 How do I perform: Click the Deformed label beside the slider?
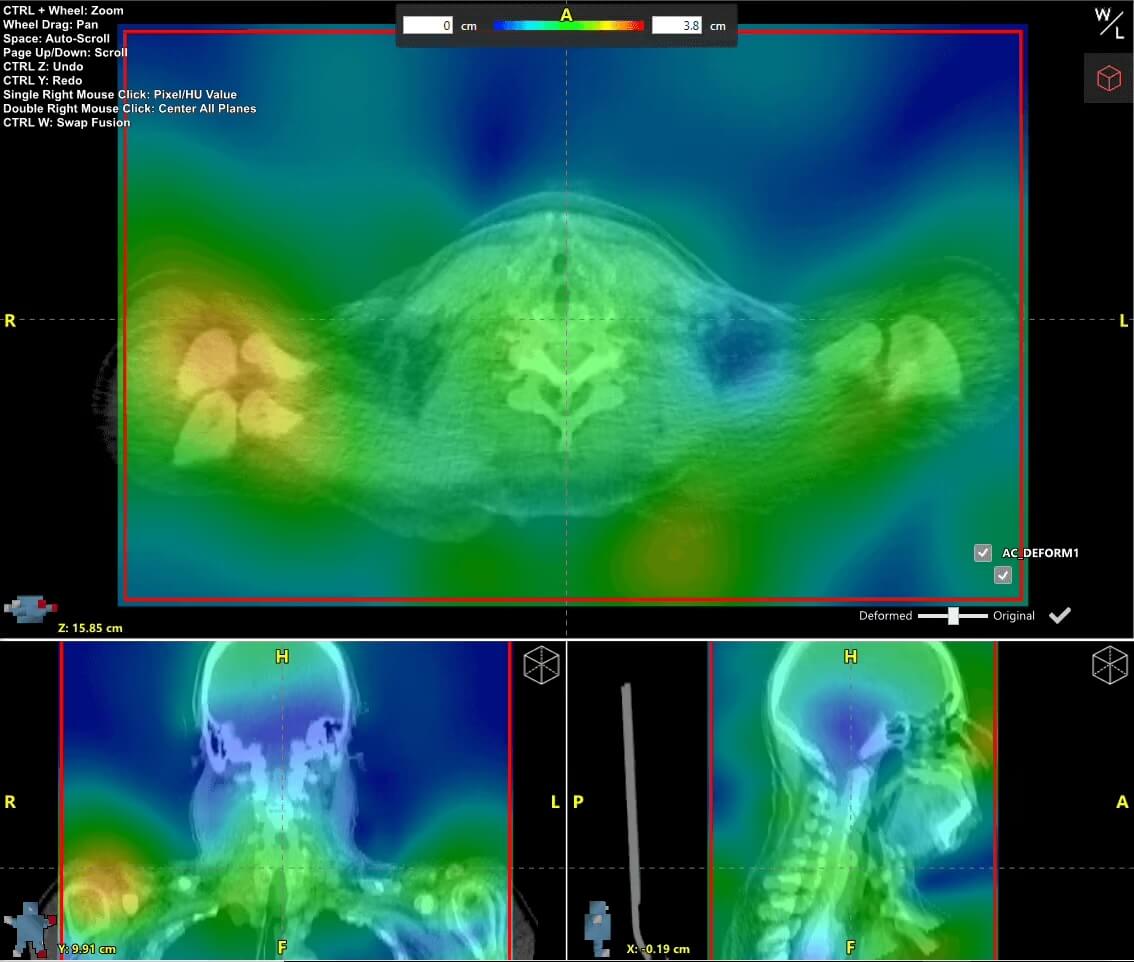point(885,616)
